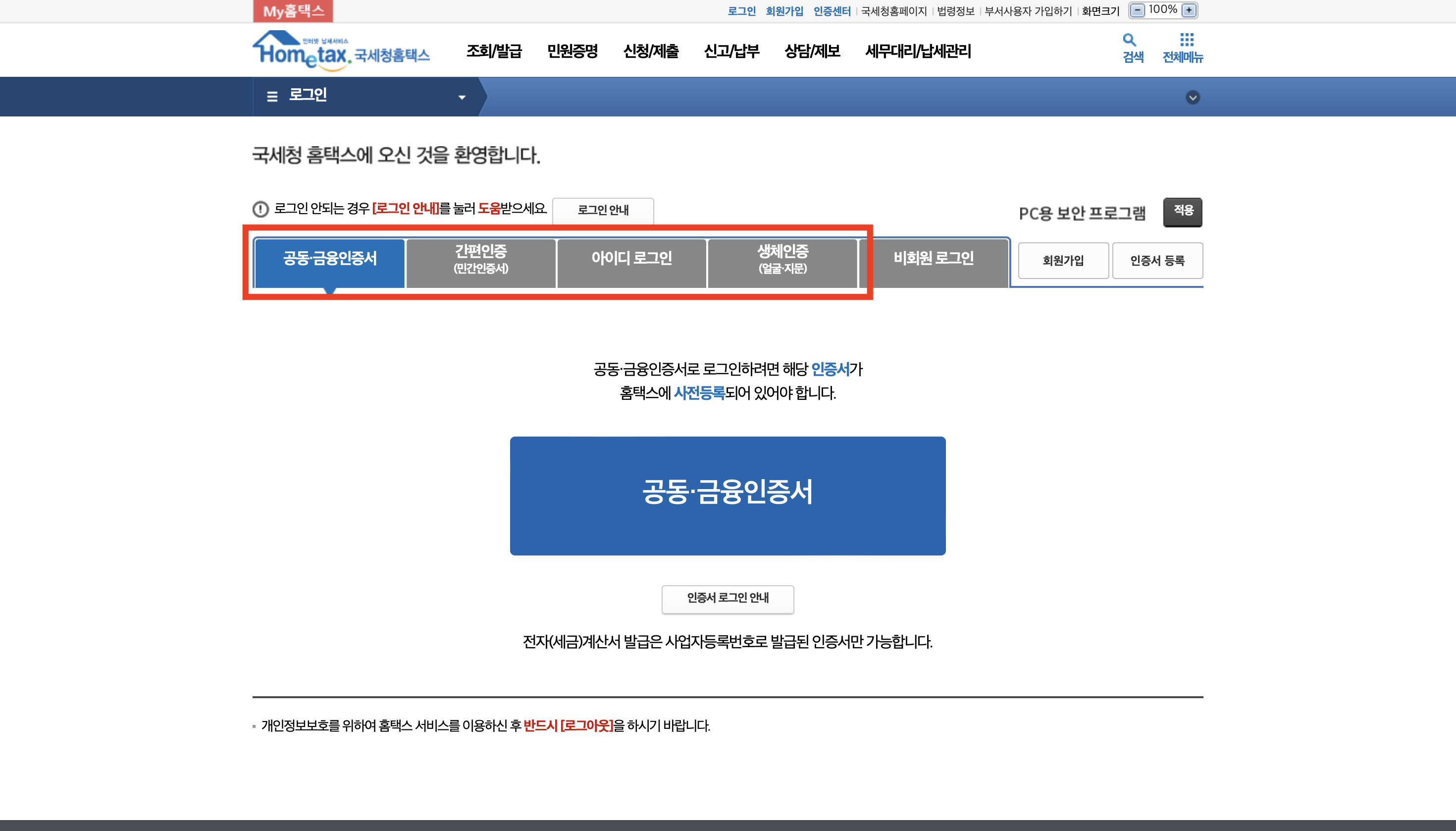Click the plus screen-size zoom icon
The height and width of the screenshot is (831, 1456).
click(1189, 10)
